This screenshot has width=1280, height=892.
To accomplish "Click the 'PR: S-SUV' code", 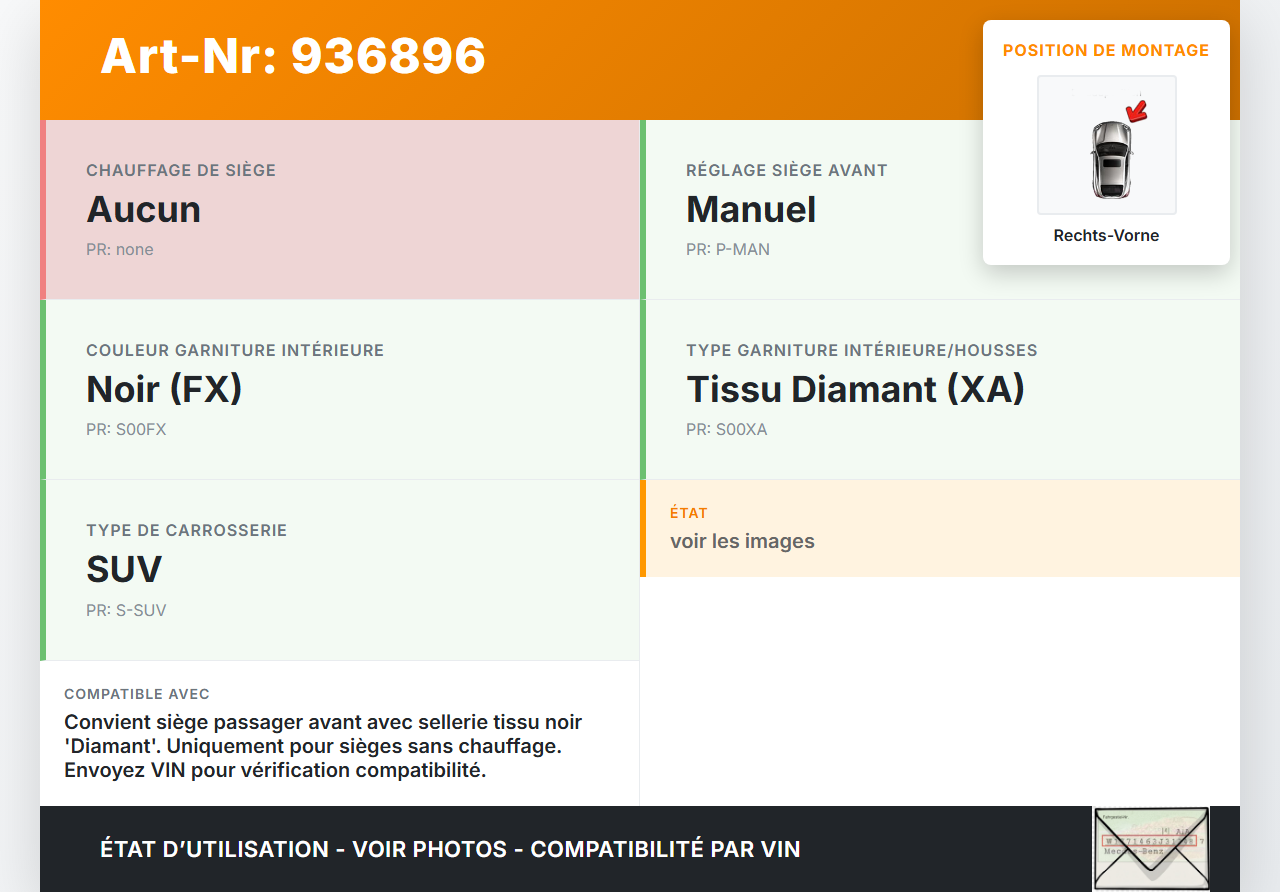I will pos(126,610).
